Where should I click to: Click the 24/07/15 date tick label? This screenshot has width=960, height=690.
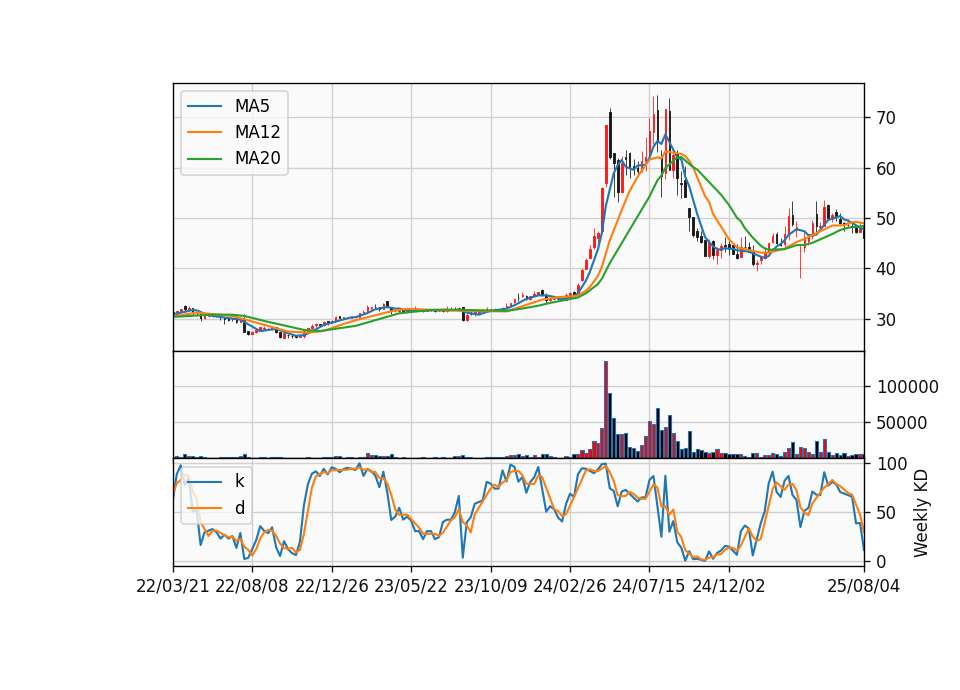[649, 587]
